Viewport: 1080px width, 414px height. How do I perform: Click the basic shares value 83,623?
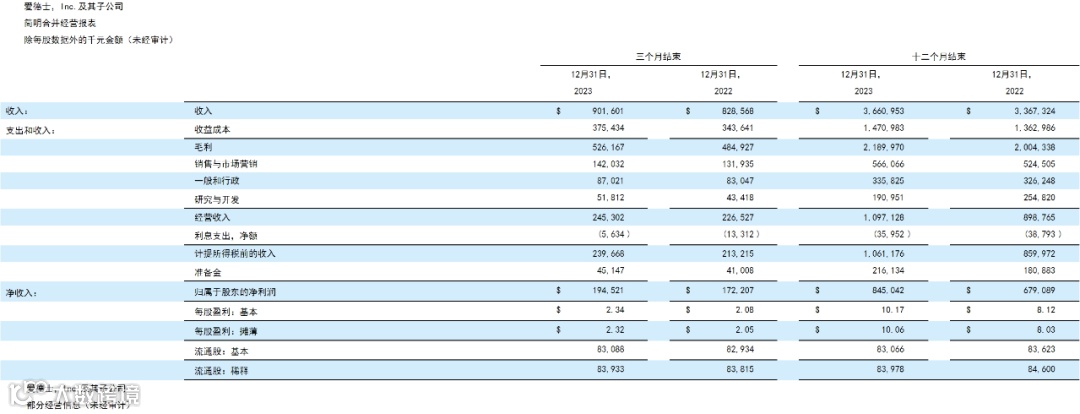(1042, 351)
